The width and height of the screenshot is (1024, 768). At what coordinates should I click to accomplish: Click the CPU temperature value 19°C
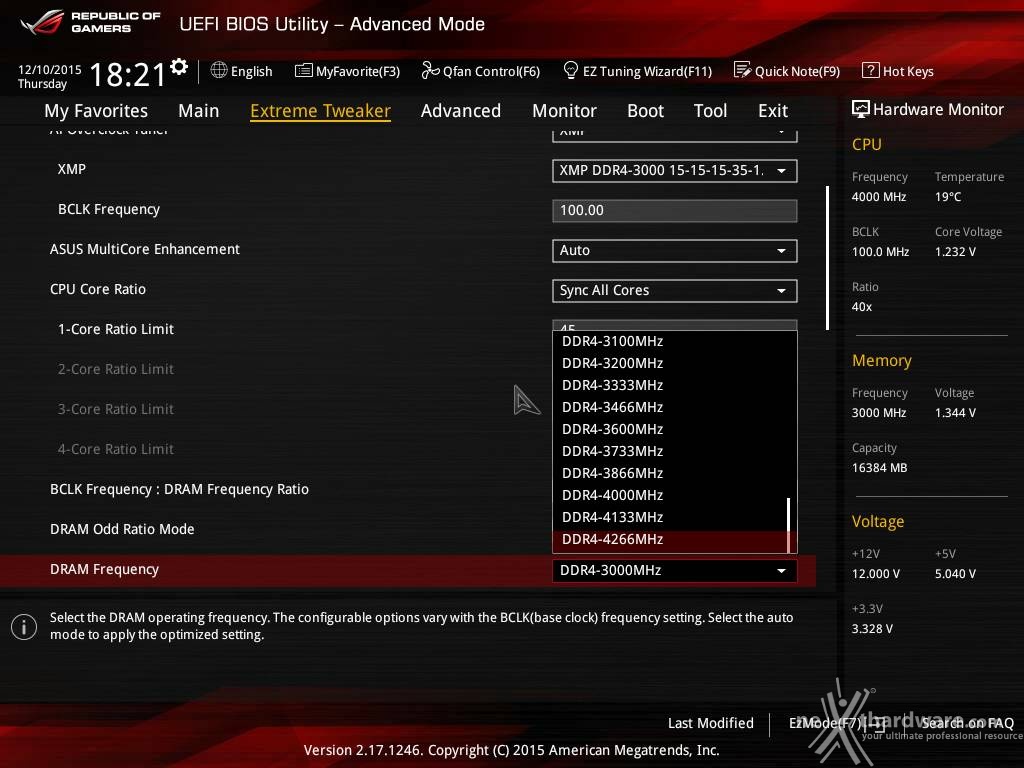pos(948,197)
